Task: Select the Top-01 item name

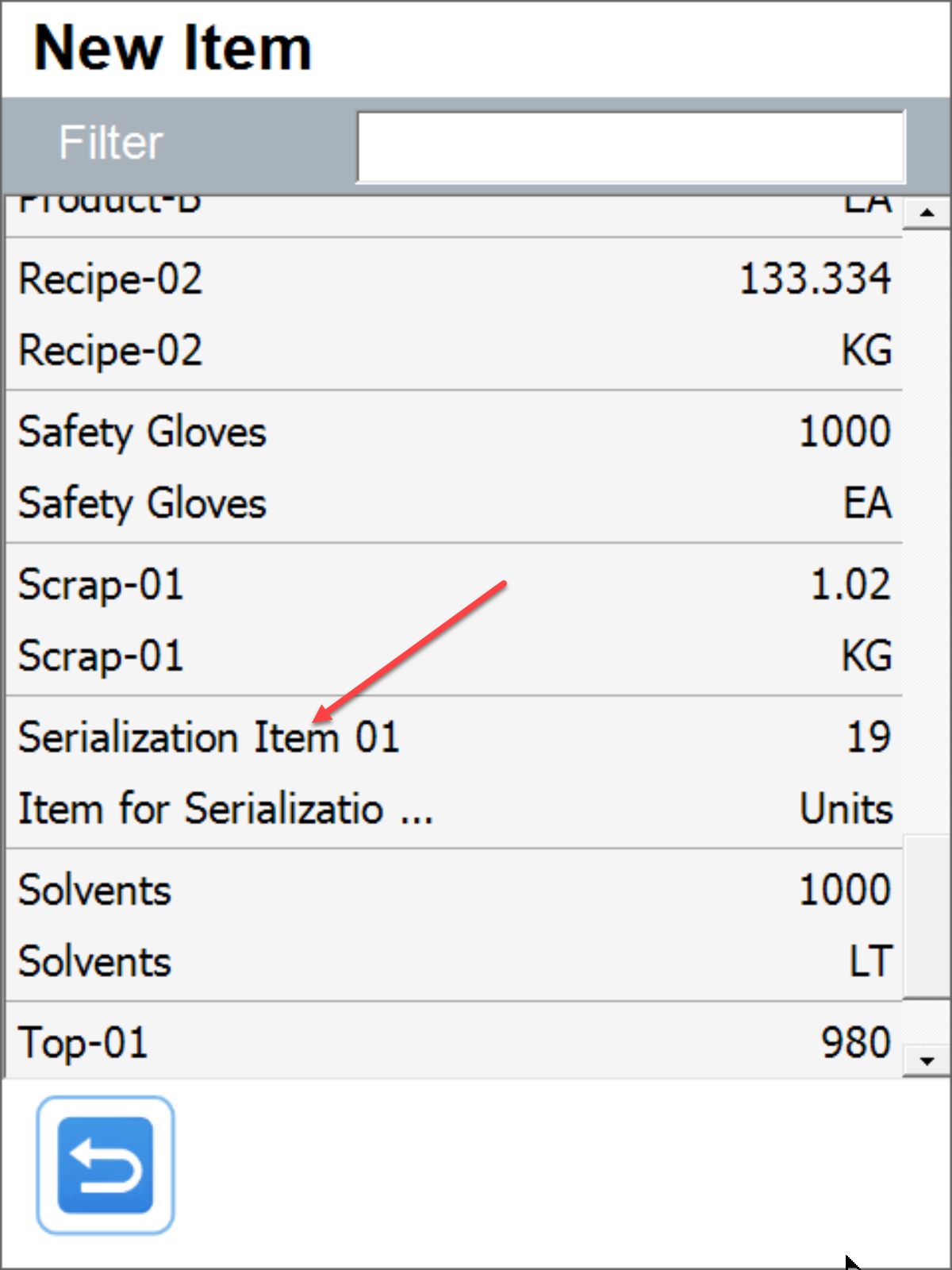Action: [x=83, y=1043]
